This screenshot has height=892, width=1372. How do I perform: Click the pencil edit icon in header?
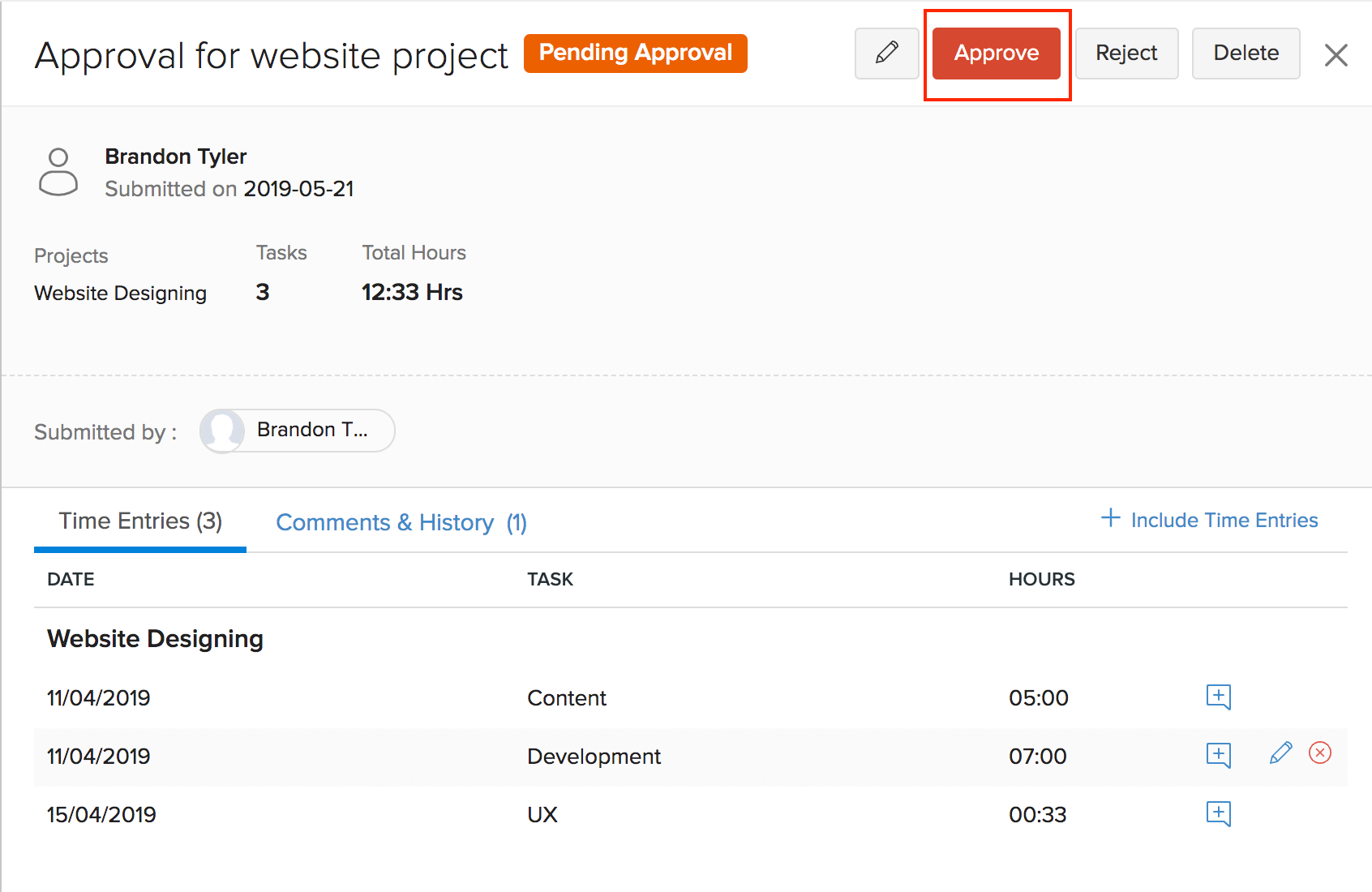click(886, 54)
